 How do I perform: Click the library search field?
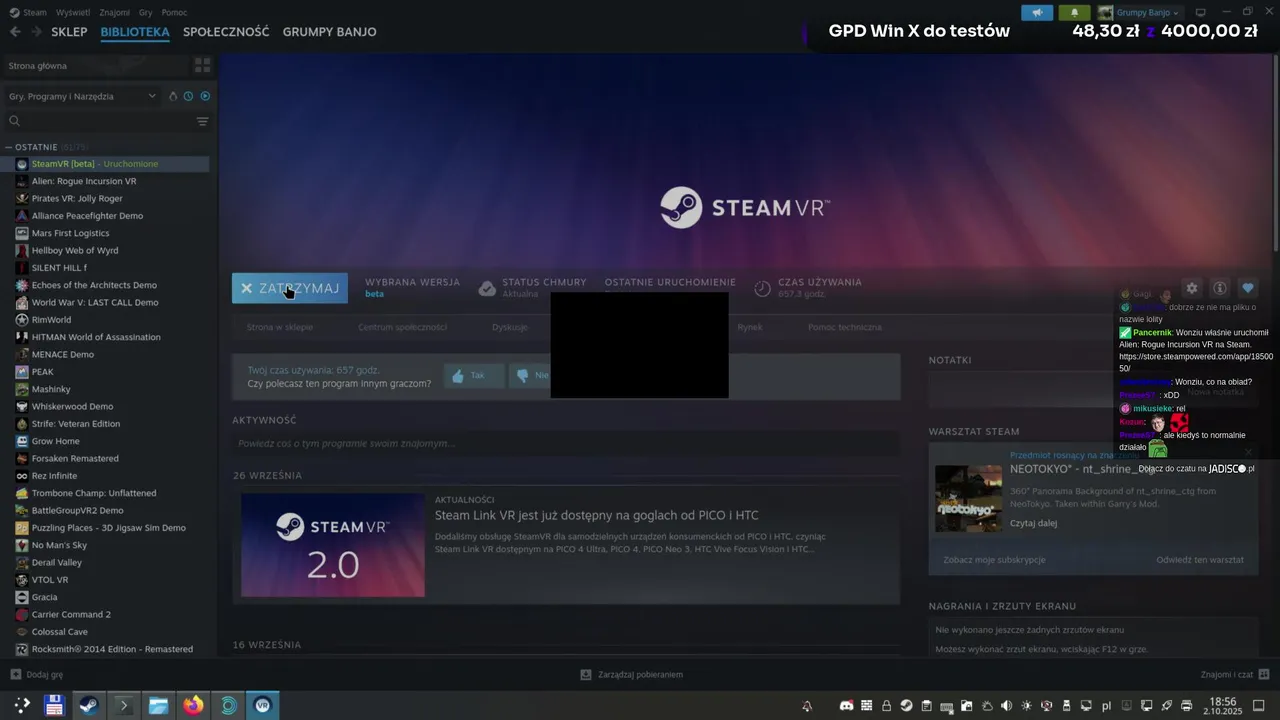100,121
